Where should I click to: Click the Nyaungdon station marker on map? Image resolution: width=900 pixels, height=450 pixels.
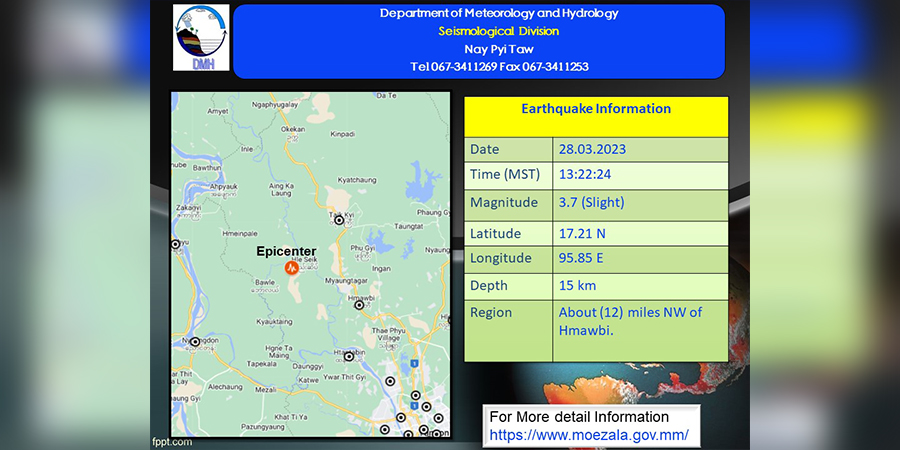point(195,342)
